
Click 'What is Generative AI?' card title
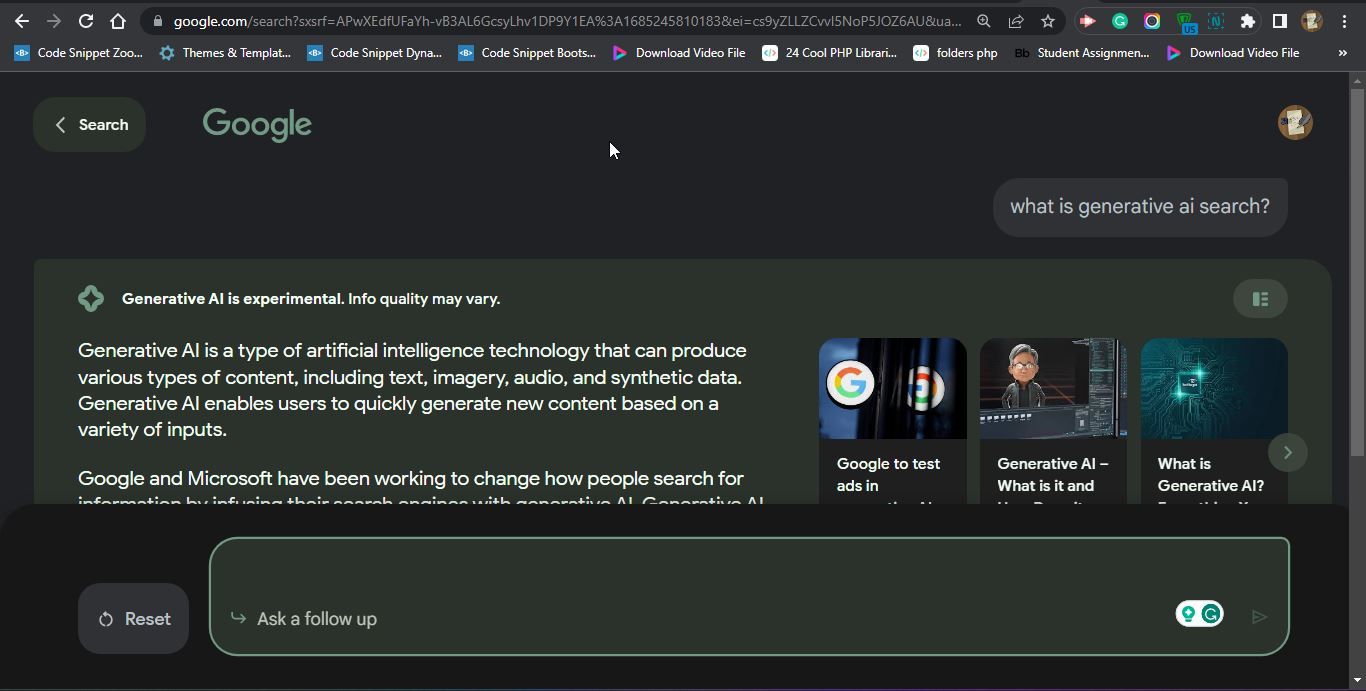[1210, 475]
